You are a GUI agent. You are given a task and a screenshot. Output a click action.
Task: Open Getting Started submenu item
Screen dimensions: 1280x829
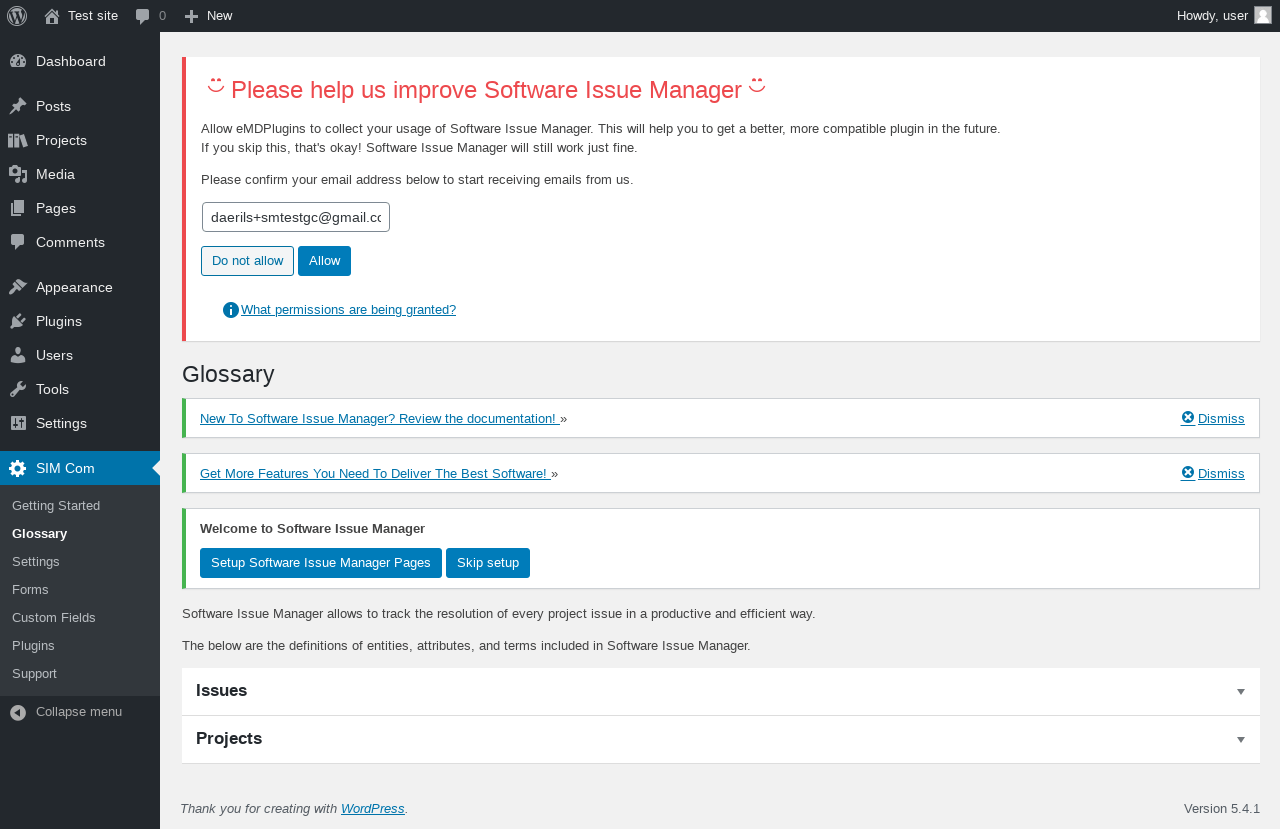(56, 506)
